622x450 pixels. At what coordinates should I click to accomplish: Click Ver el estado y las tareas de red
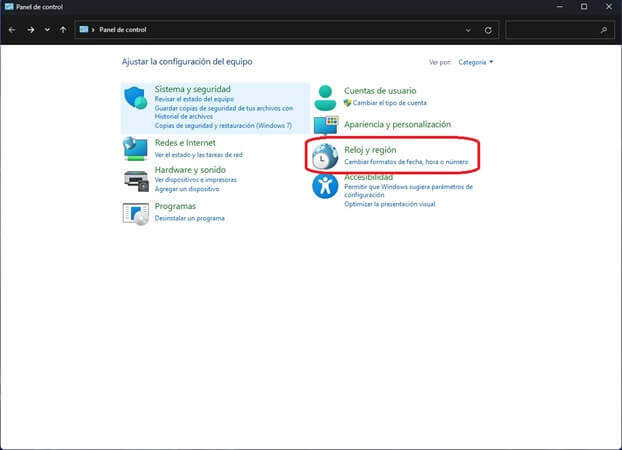click(198, 155)
